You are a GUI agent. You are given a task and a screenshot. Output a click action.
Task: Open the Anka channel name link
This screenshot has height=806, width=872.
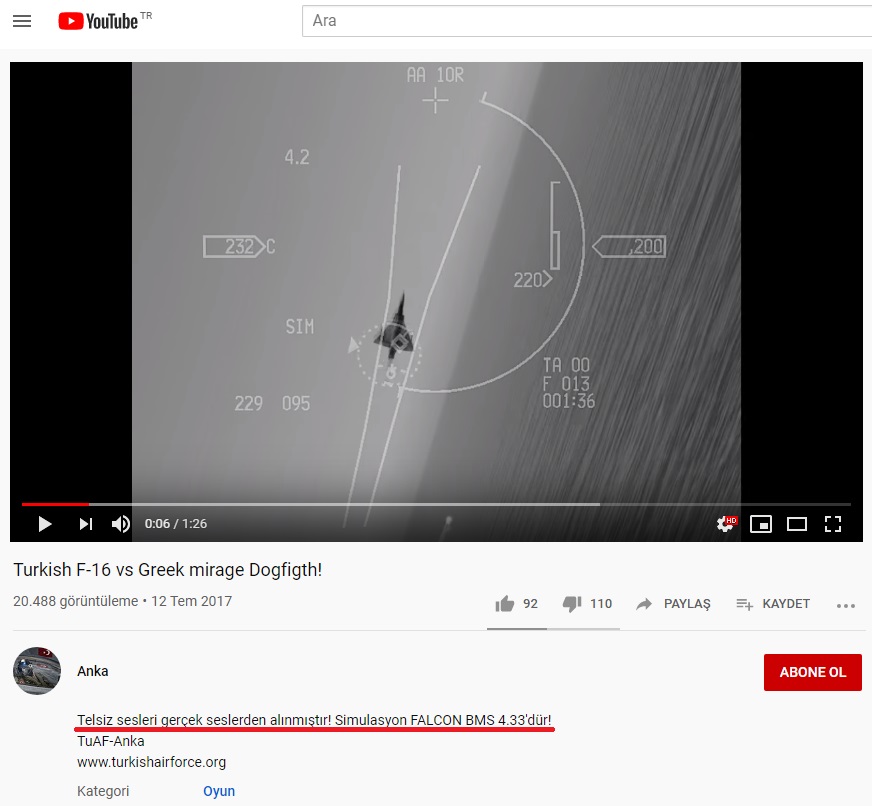tap(93, 671)
